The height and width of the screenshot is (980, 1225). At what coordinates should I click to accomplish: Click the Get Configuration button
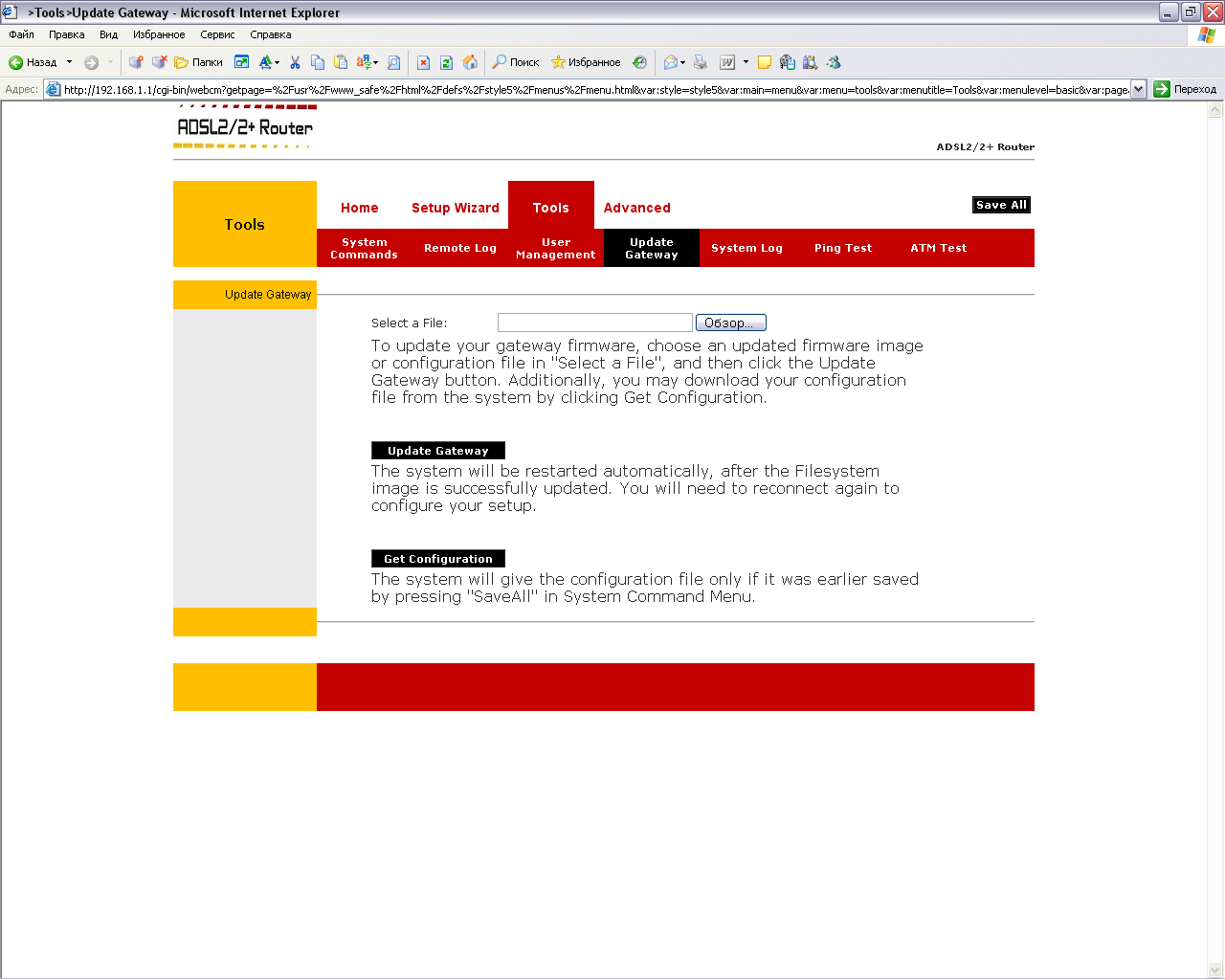438,559
